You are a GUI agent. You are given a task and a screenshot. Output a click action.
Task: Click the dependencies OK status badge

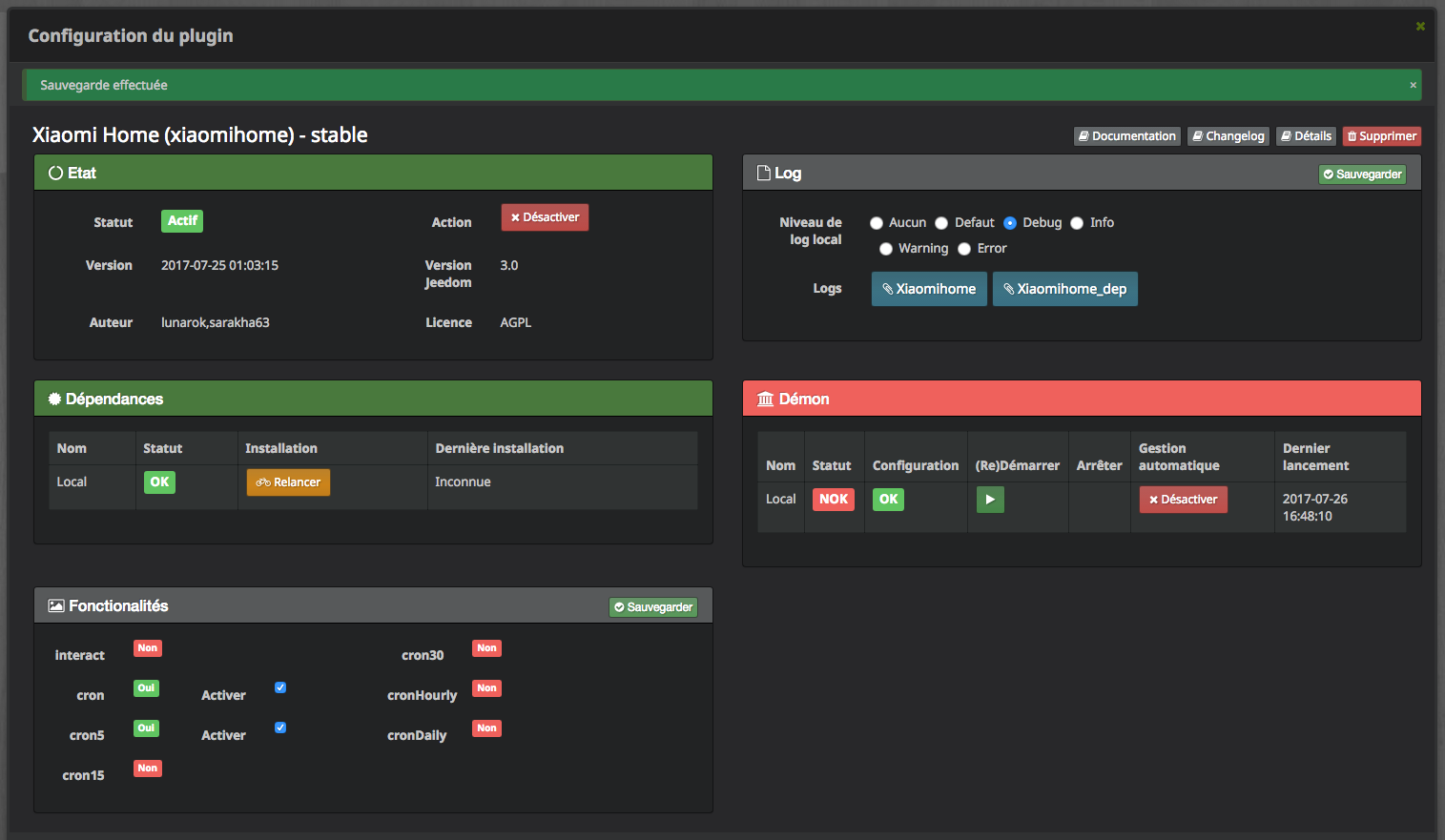point(159,482)
